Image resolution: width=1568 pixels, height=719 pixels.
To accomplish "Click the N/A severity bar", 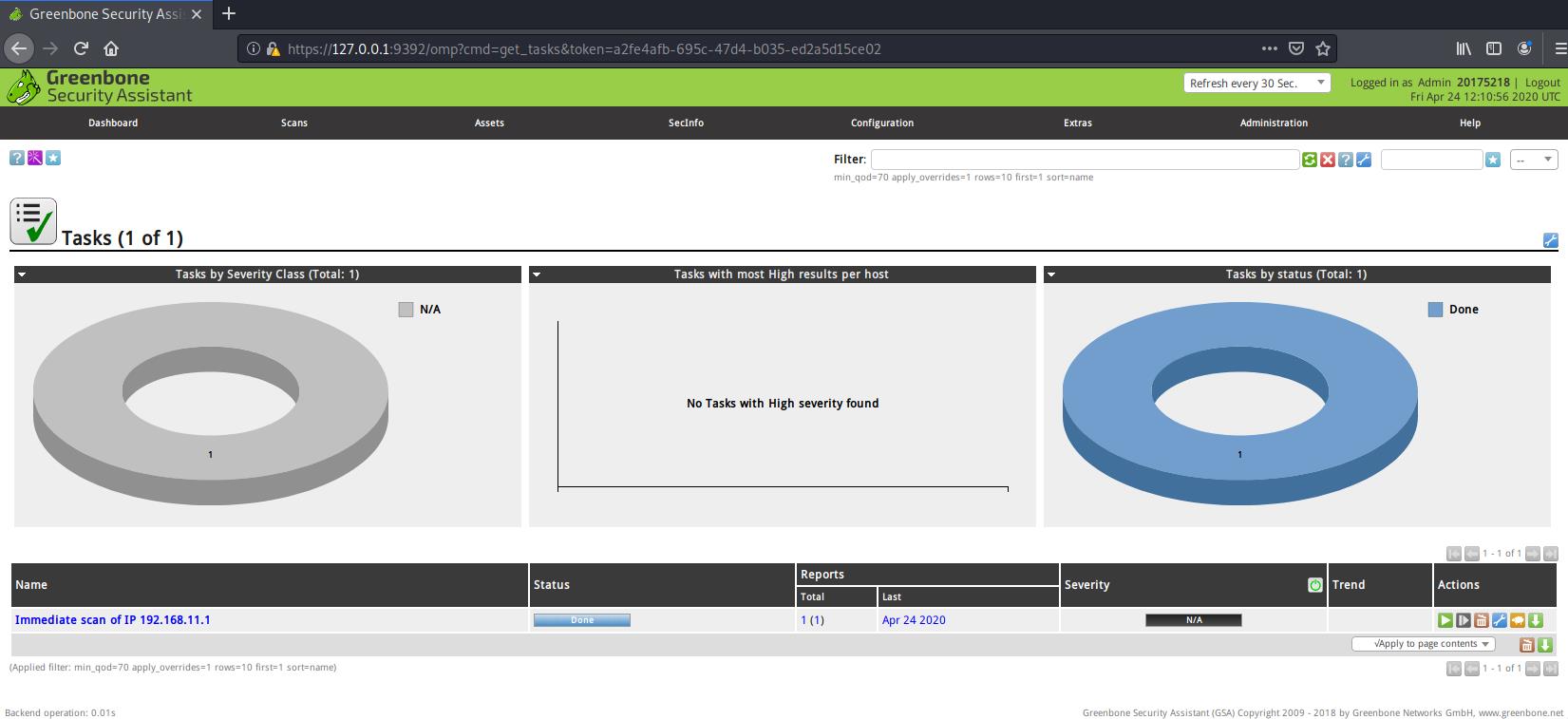I will point(1194,620).
